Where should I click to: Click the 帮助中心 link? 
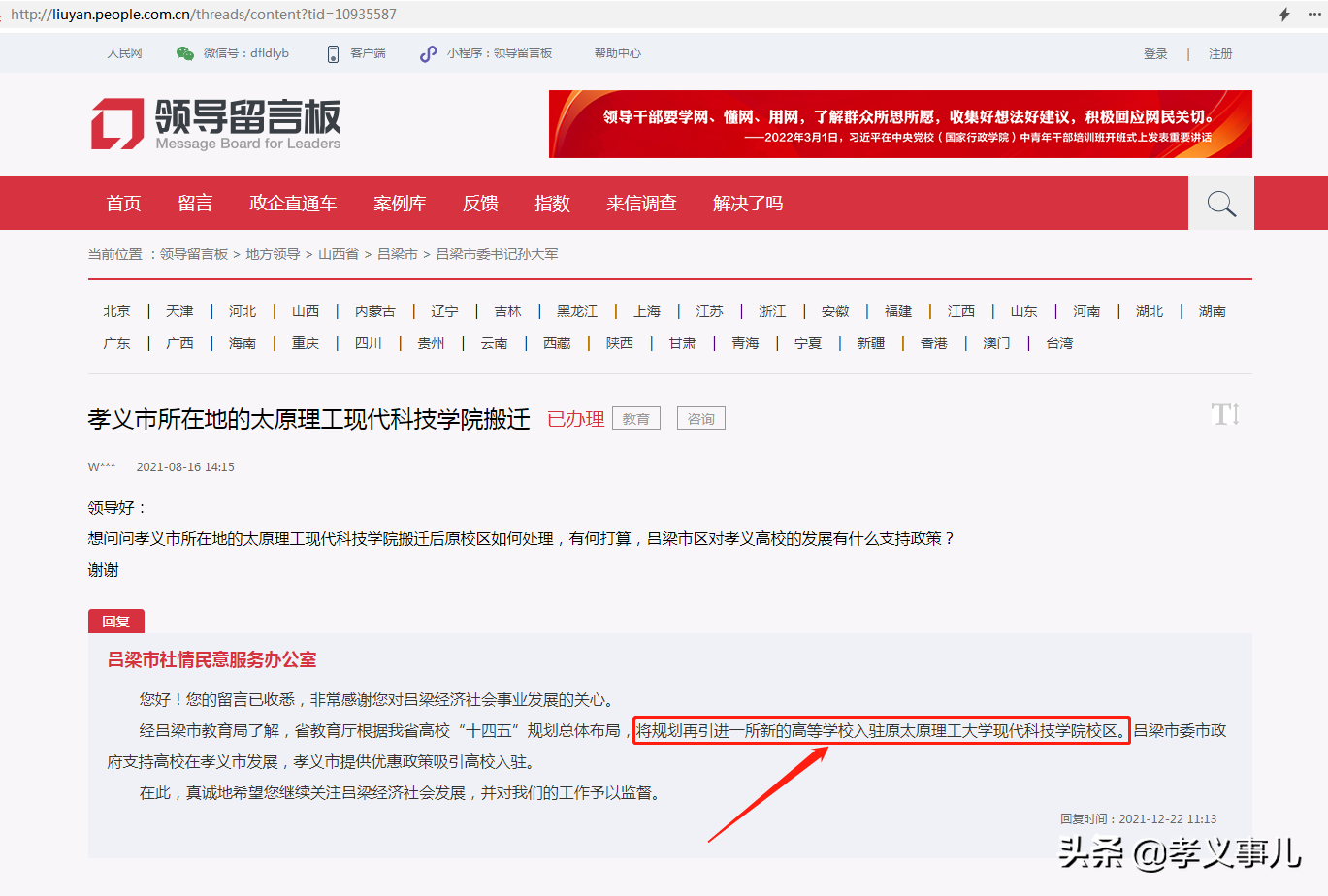tap(618, 53)
